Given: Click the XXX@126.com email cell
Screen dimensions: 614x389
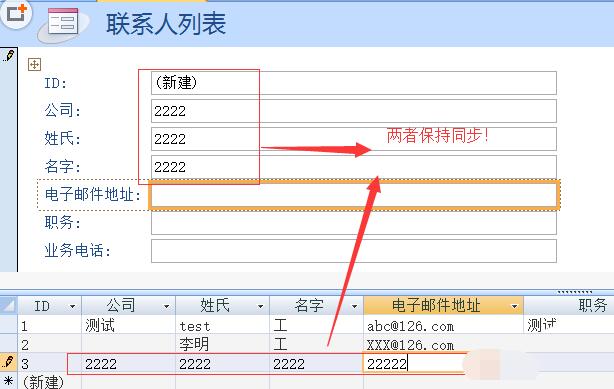Looking at the screenshot, I should (x=443, y=344).
